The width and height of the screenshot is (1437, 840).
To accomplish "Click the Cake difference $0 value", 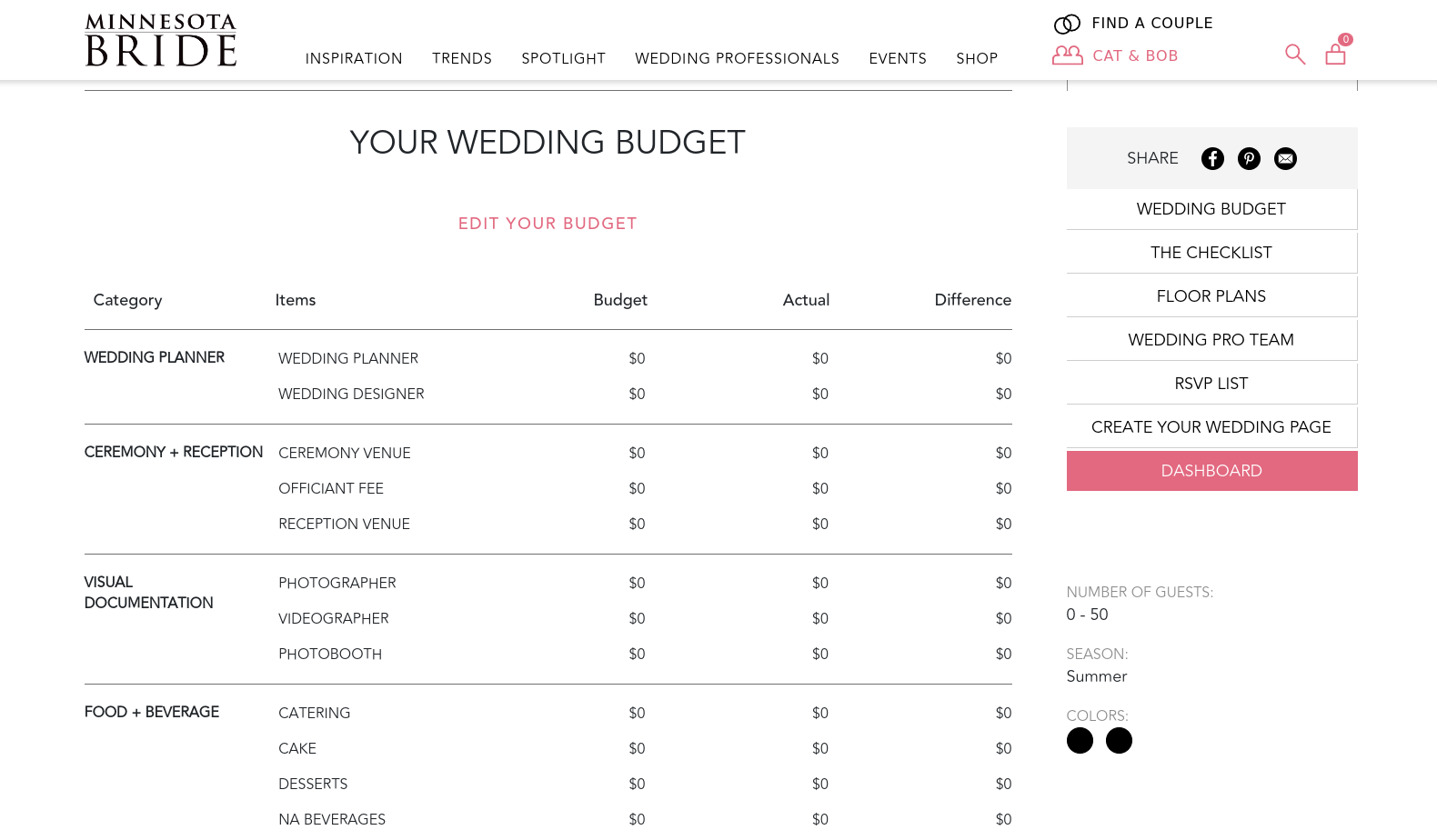I will pos(1003,748).
